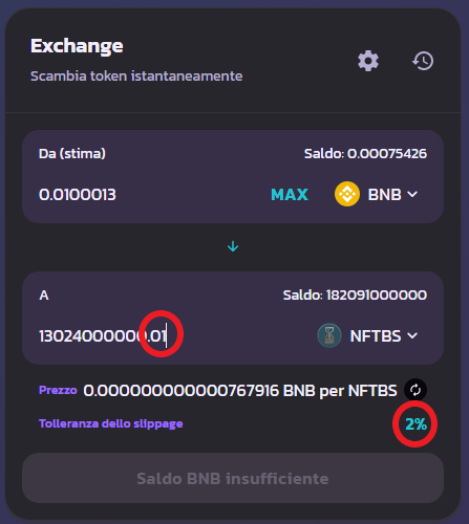Click the Da amount field 0.0100013
The image size is (469, 524).
[x=77, y=194]
